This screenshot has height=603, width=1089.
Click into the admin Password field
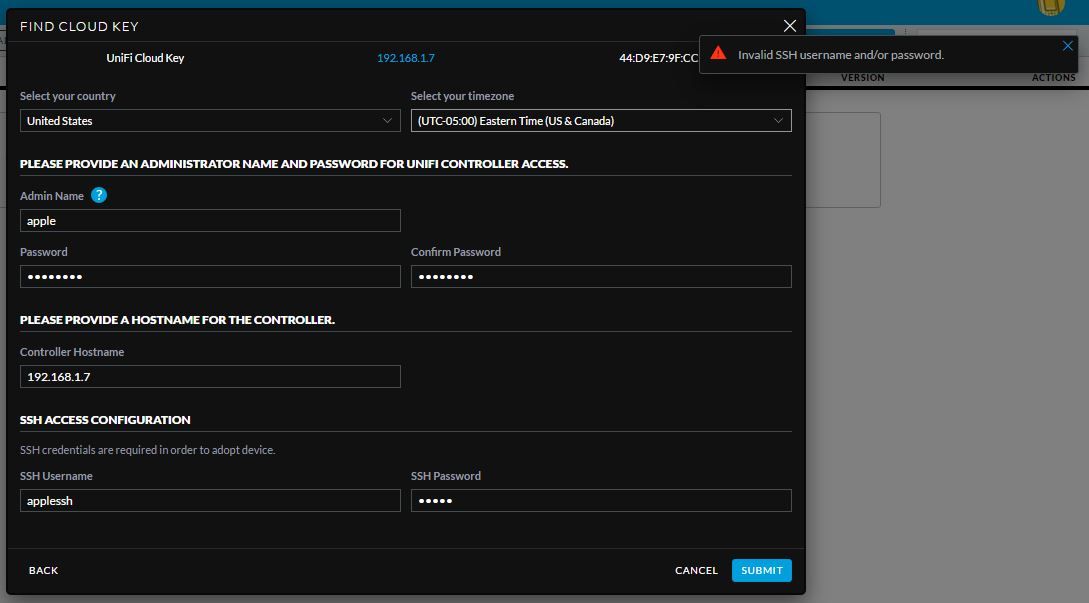(x=210, y=277)
